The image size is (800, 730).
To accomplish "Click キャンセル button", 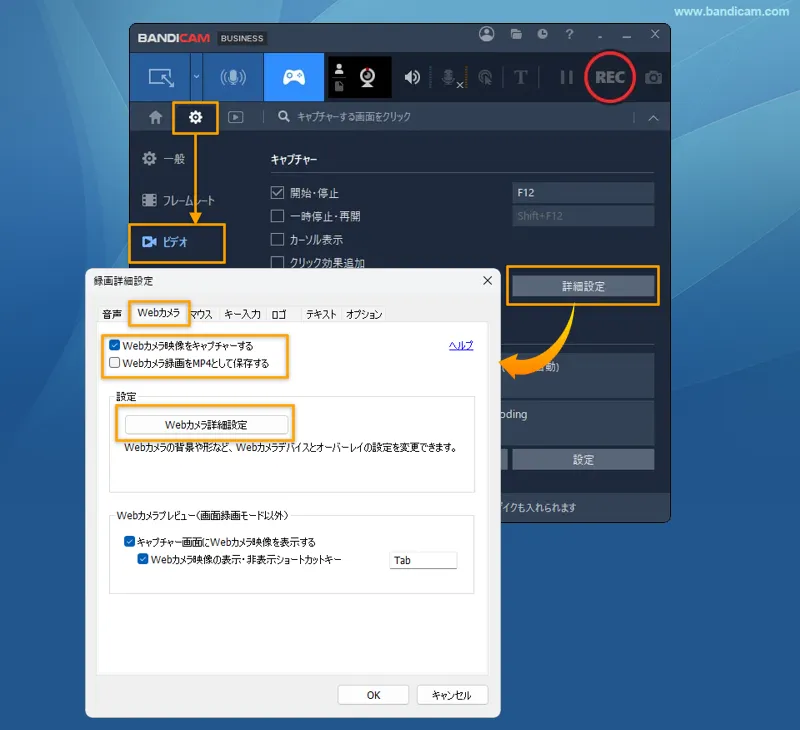I will [x=452, y=695].
